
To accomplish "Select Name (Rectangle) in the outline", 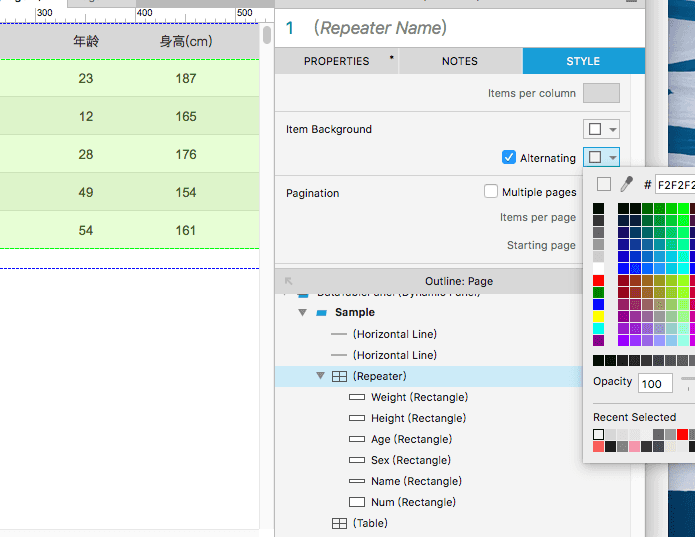I will click(x=416, y=481).
